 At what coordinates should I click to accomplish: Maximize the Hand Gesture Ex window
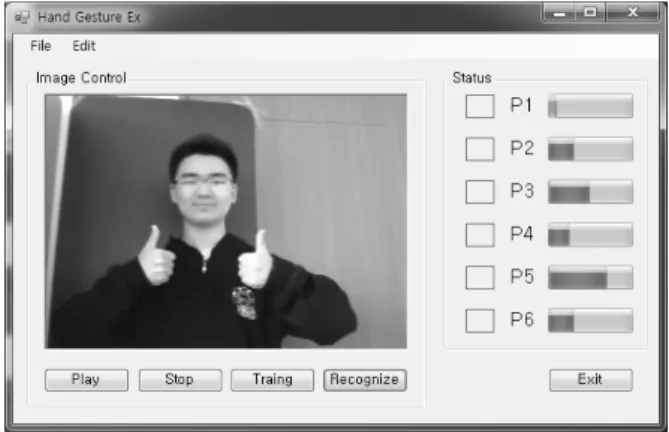click(590, 12)
